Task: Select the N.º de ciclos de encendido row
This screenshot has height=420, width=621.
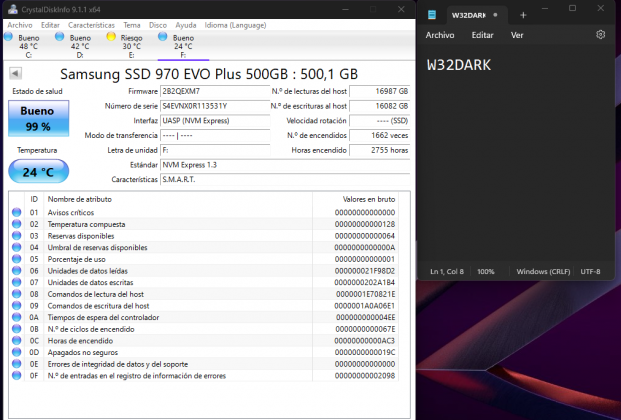Action: click(x=204, y=329)
